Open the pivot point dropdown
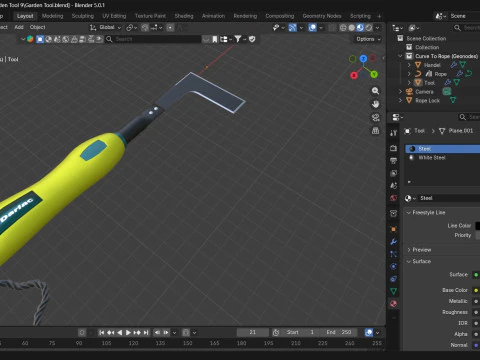480x360 pixels. [132, 28]
